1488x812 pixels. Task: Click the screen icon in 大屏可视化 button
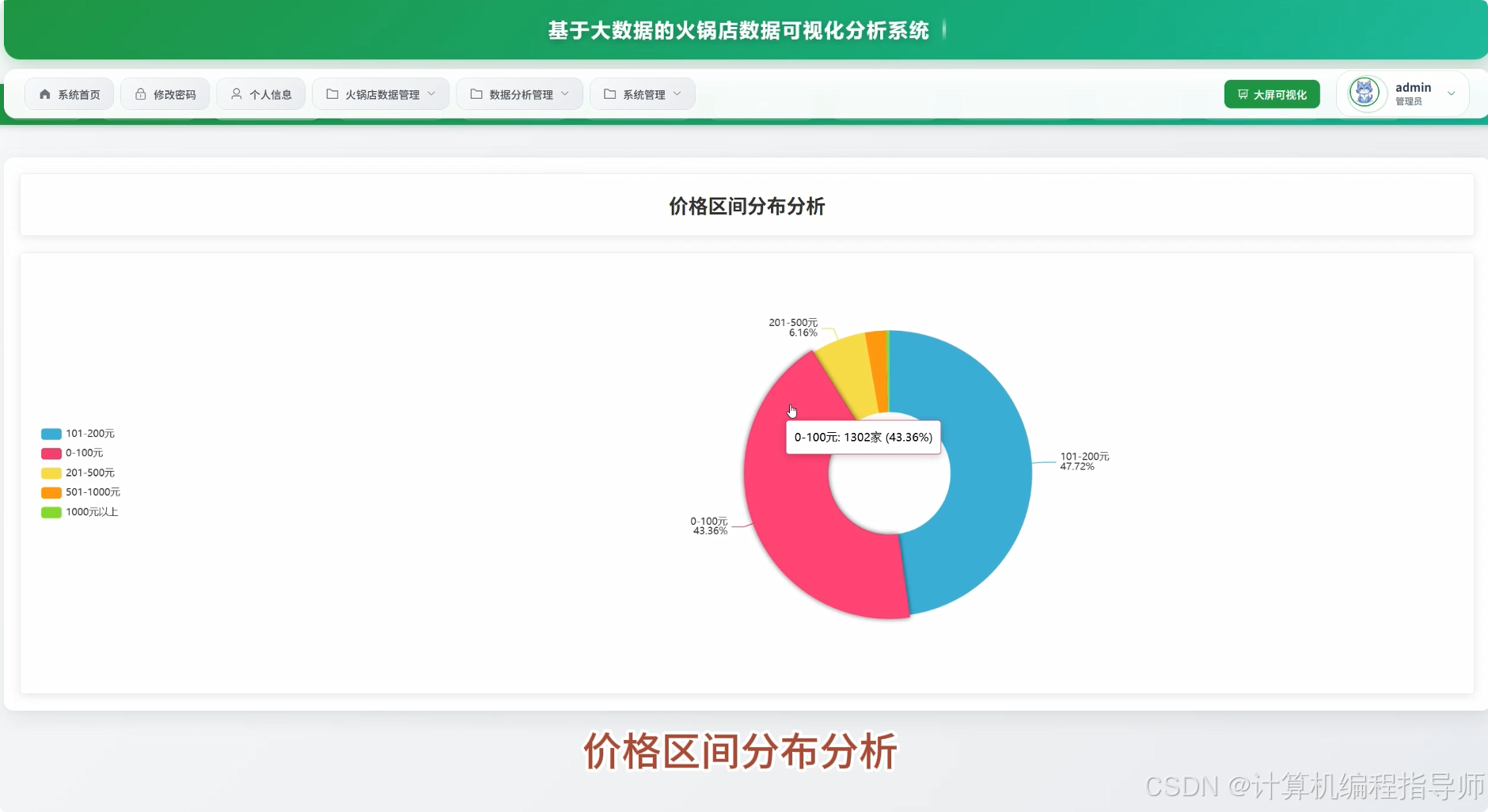1243,94
